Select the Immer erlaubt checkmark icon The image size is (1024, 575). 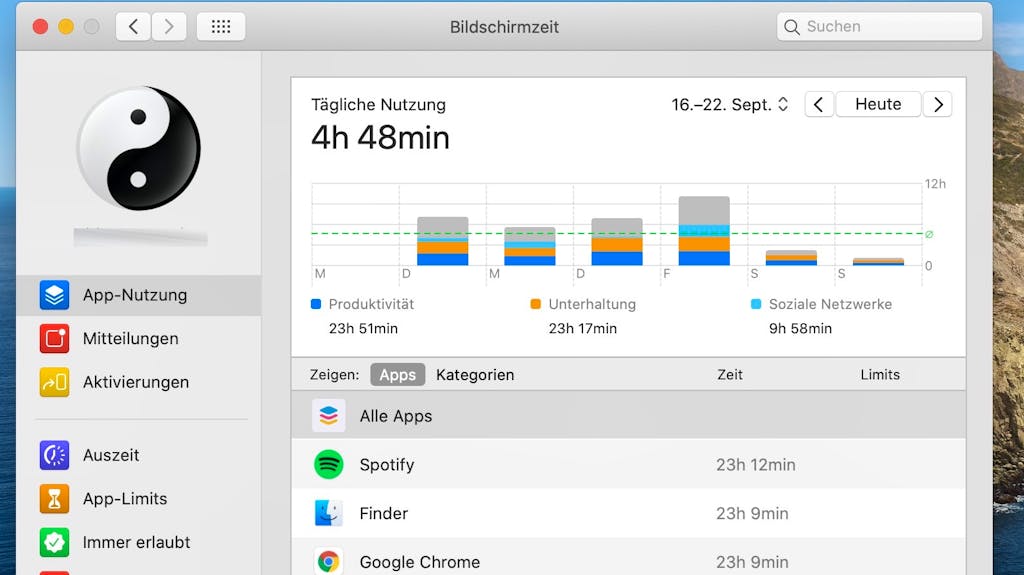54,542
